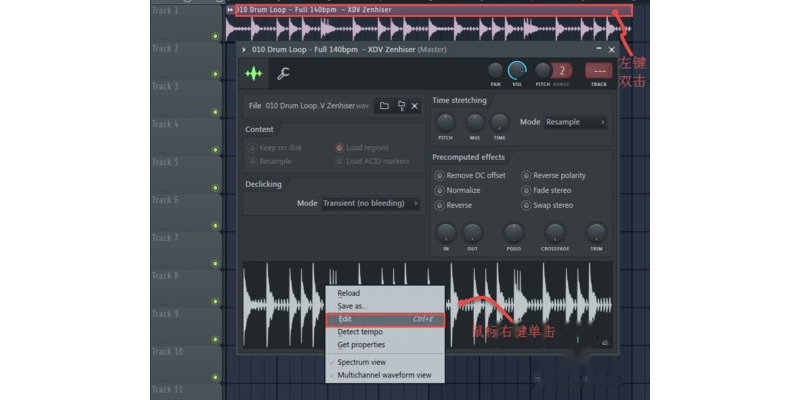Open the Declicking Mode Transient dropdown
Image resolution: width=800 pixels, height=400 pixels.
point(371,203)
